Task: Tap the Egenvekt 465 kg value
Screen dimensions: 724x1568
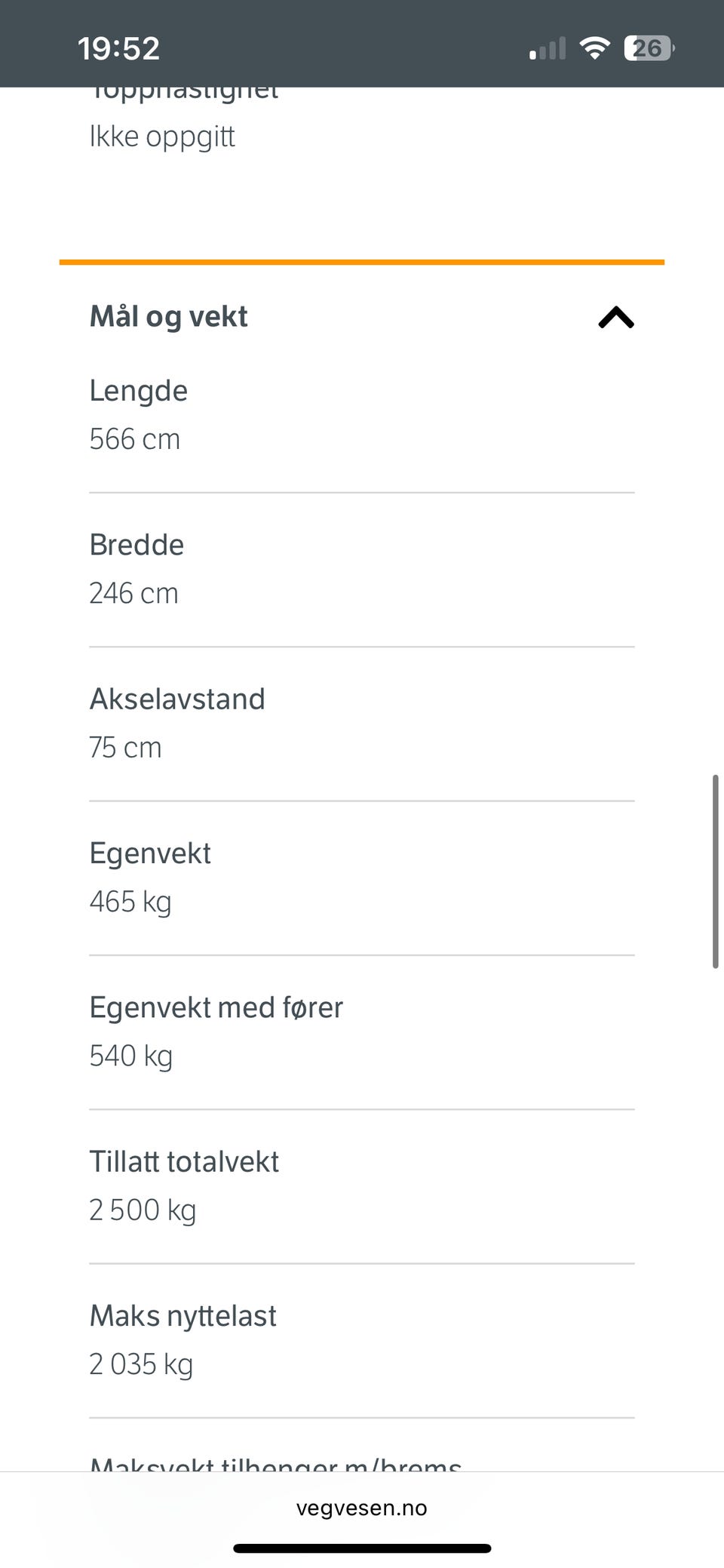Action: tap(130, 902)
